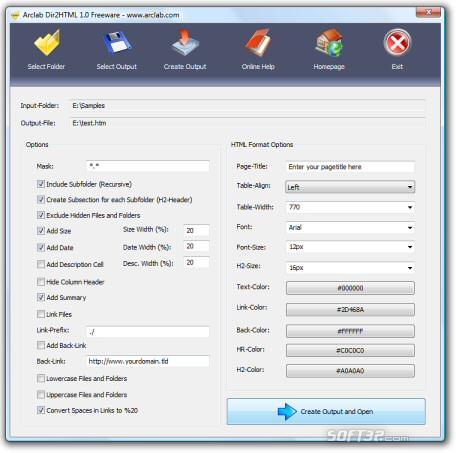The width and height of the screenshot is (456, 453).
Task: Close the Dir2HTML window
Action: [x=428, y=12]
